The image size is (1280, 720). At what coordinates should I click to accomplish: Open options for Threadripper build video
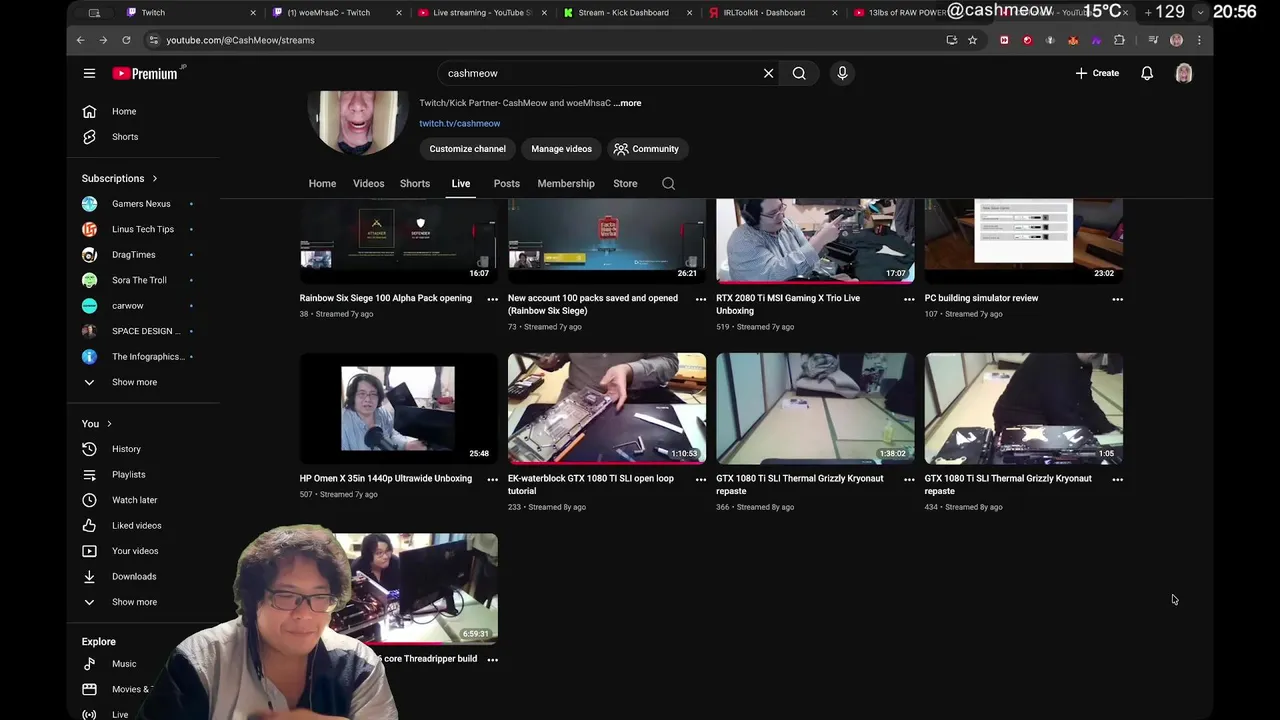point(492,660)
